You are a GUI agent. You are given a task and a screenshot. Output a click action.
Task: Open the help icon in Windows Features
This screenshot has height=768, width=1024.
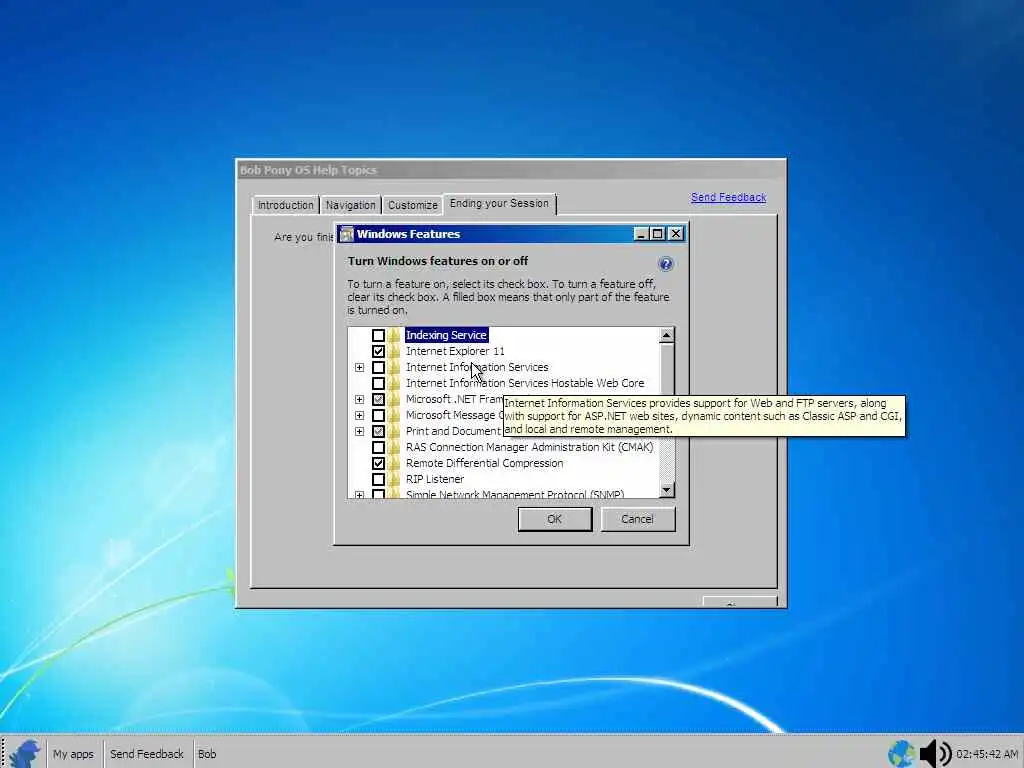(x=665, y=264)
